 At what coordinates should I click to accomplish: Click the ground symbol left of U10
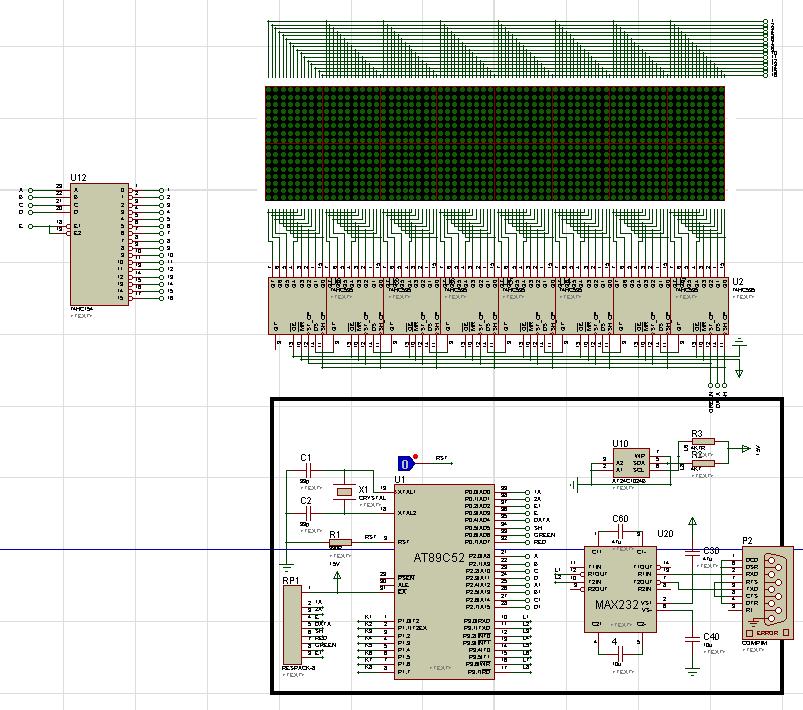574,485
